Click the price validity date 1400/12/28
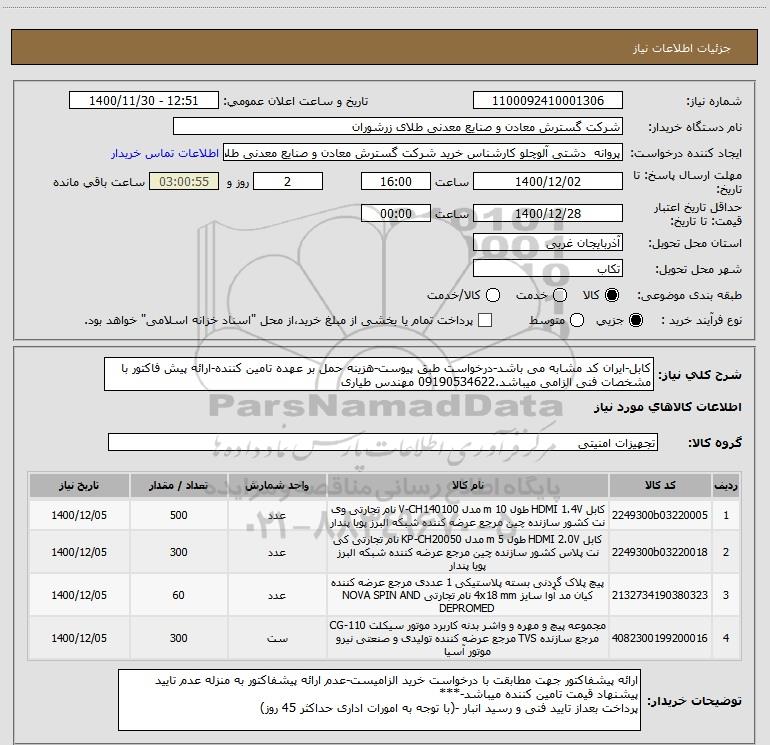Viewport: 770px width, 745px height. (548, 214)
